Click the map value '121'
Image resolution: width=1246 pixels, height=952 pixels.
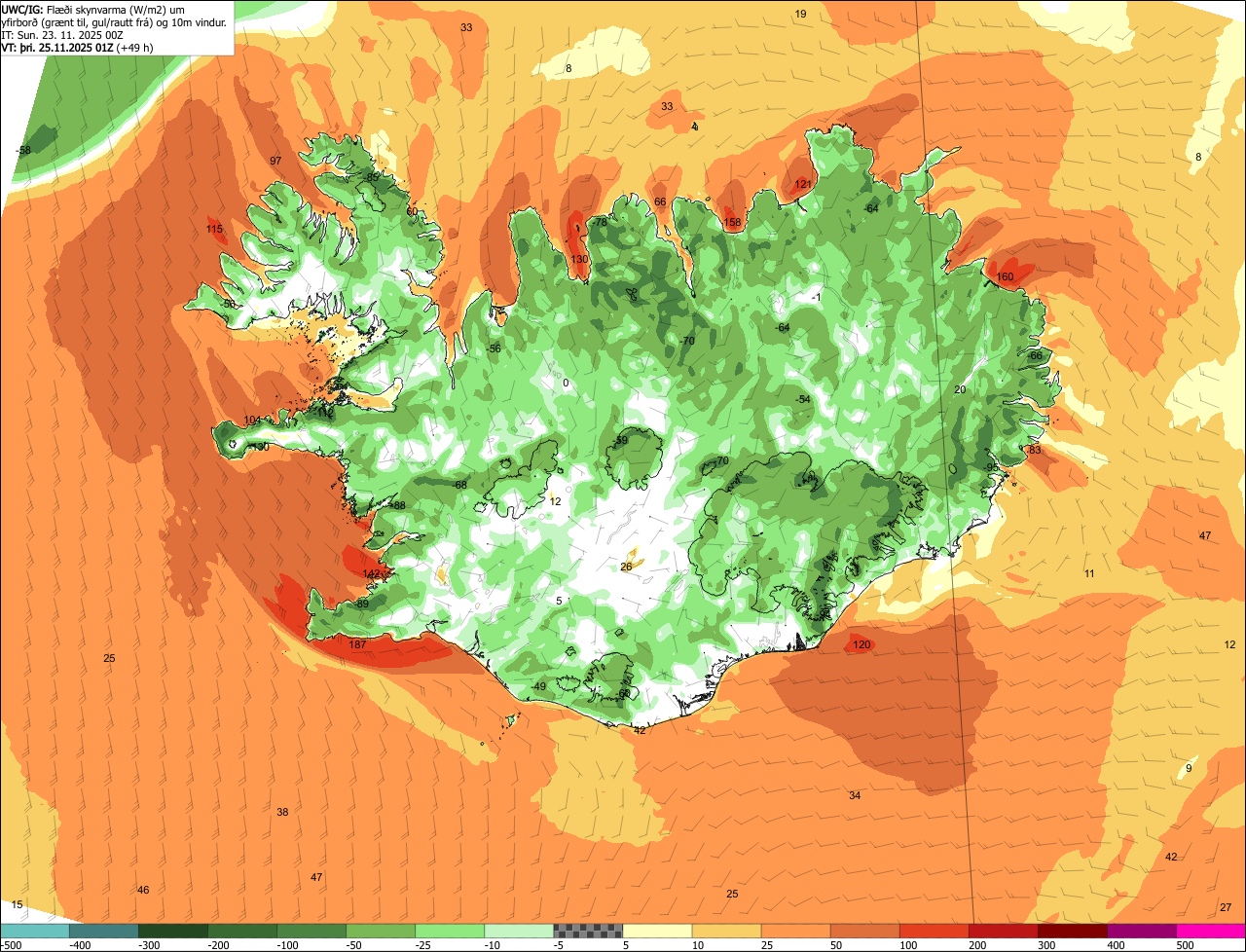click(x=803, y=184)
